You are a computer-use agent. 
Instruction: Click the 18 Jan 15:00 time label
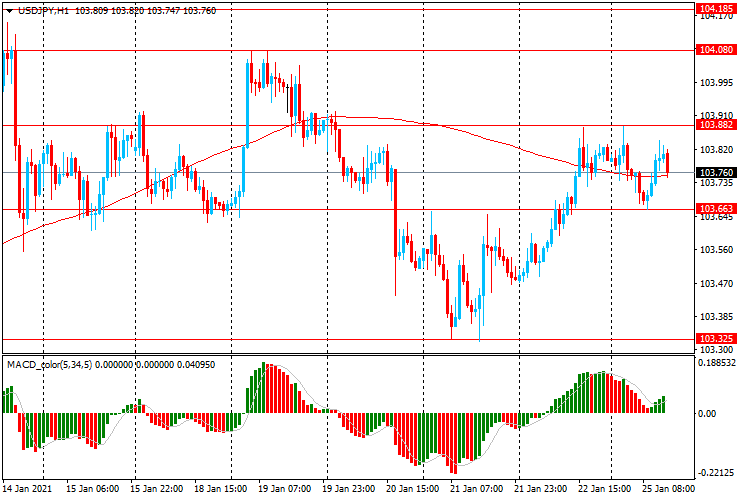pos(220,489)
